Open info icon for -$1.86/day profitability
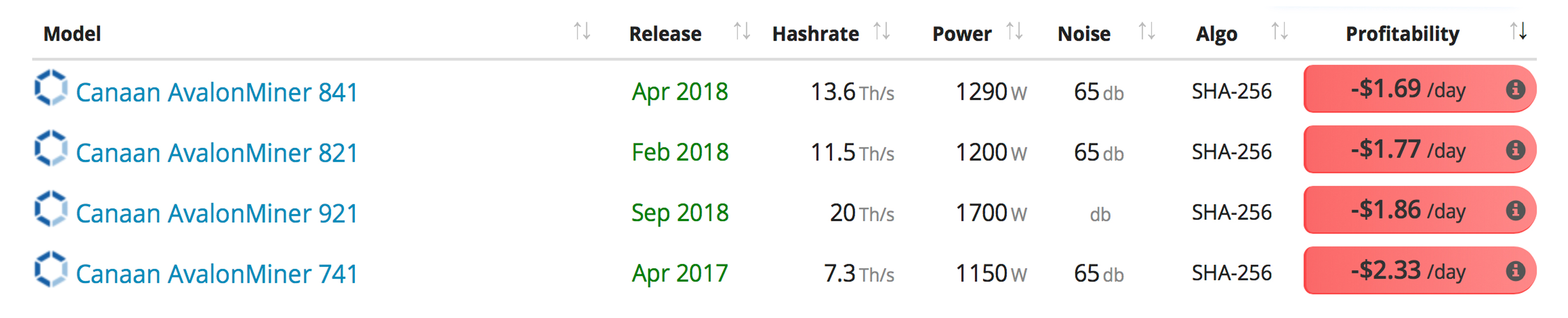The image size is (1568, 318). [1515, 210]
